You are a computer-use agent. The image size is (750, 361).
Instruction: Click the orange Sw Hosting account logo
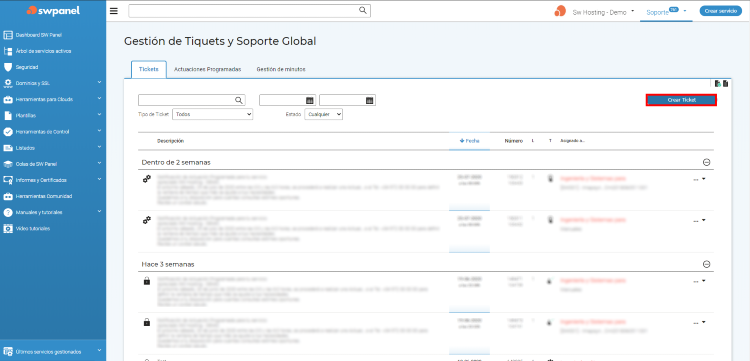560,11
